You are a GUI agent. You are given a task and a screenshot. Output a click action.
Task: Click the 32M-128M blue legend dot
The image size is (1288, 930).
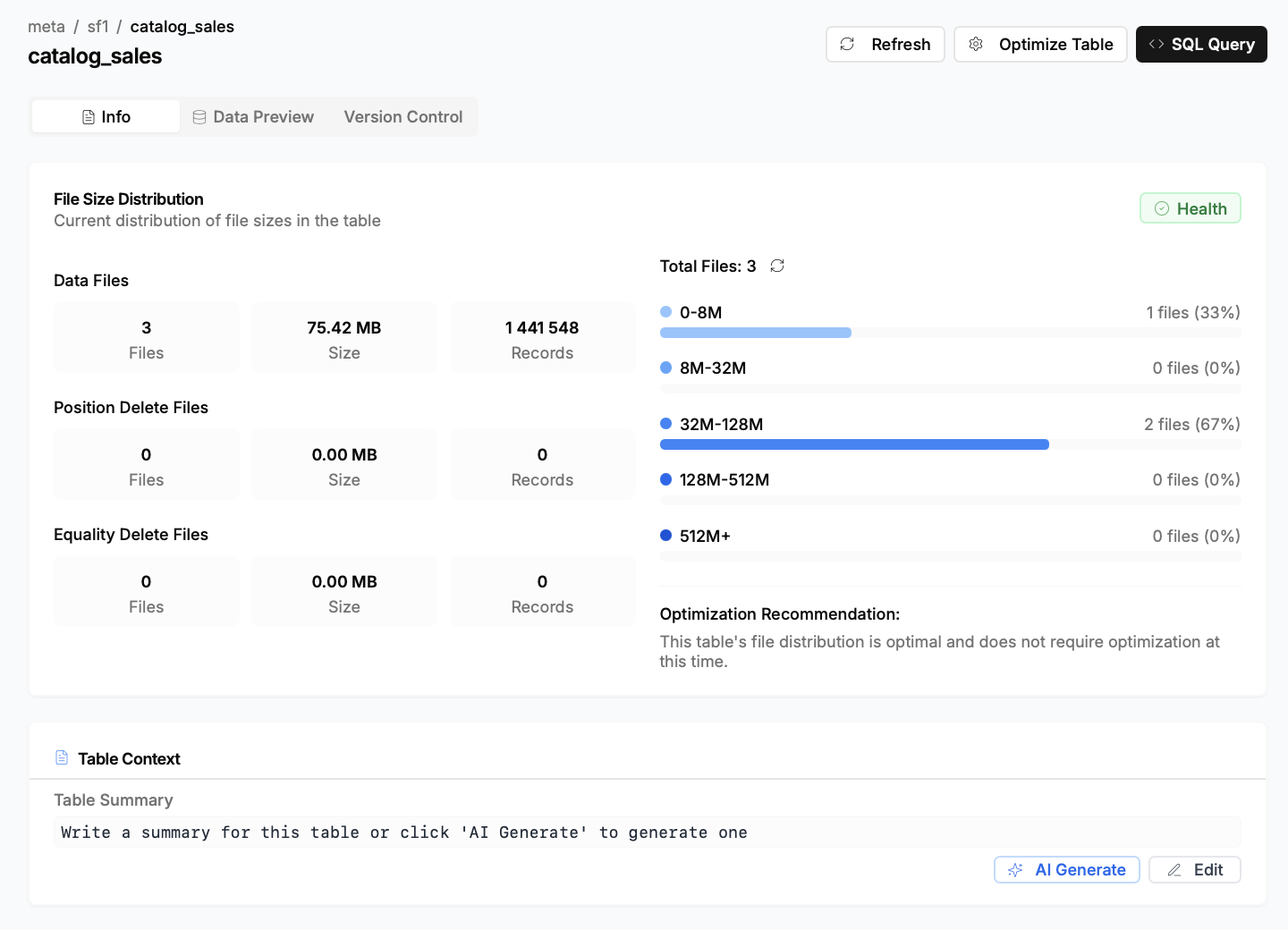tap(665, 424)
